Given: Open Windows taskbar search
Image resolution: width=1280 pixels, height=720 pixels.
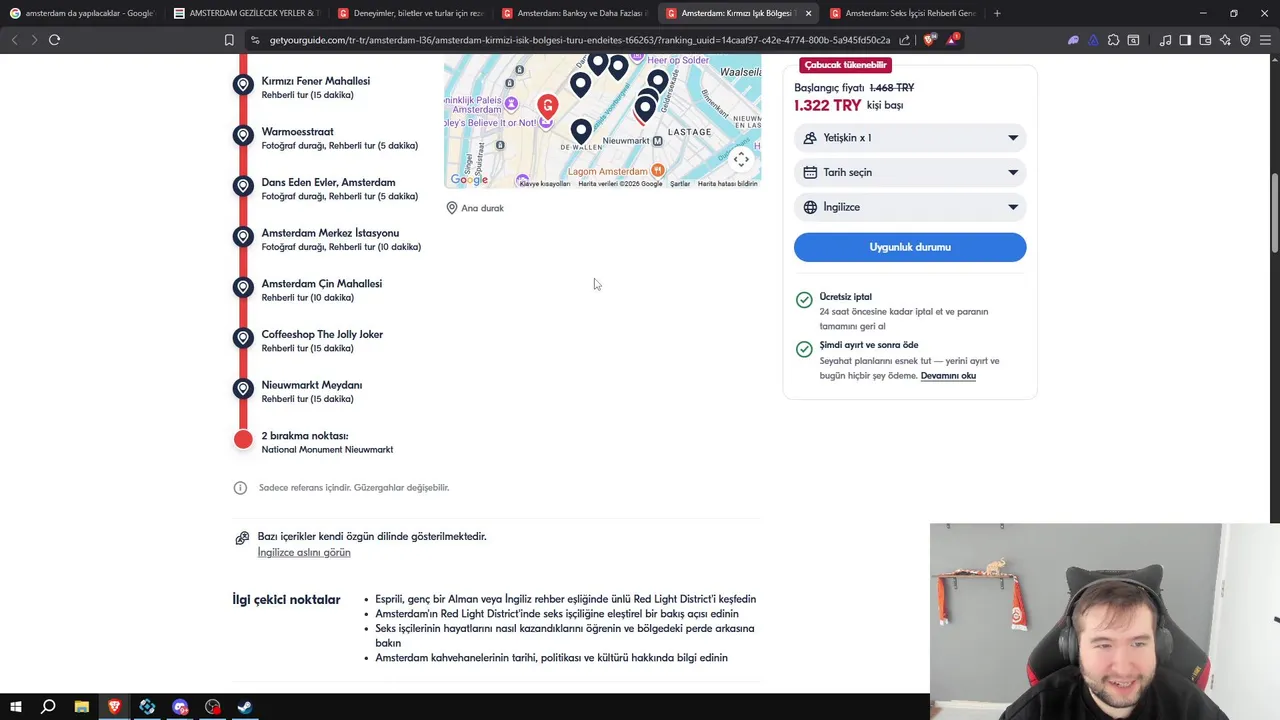Looking at the screenshot, I should pyautogui.click(x=48, y=707).
